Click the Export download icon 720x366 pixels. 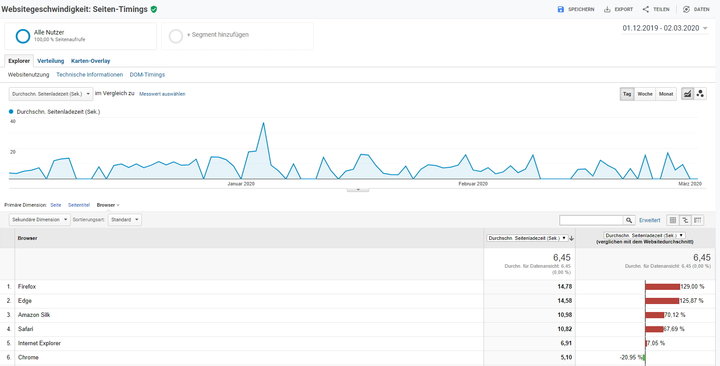pyautogui.click(x=607, y=9)
